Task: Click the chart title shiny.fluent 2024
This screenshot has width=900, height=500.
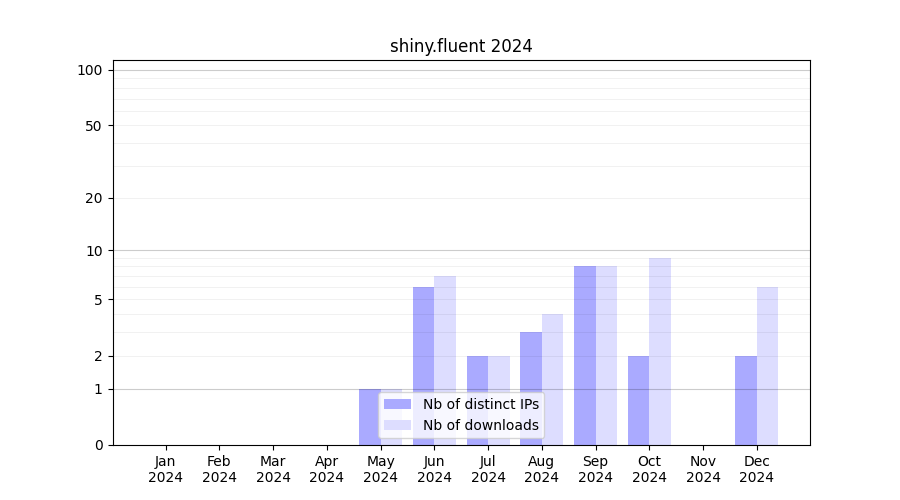Action: point(461,46)
